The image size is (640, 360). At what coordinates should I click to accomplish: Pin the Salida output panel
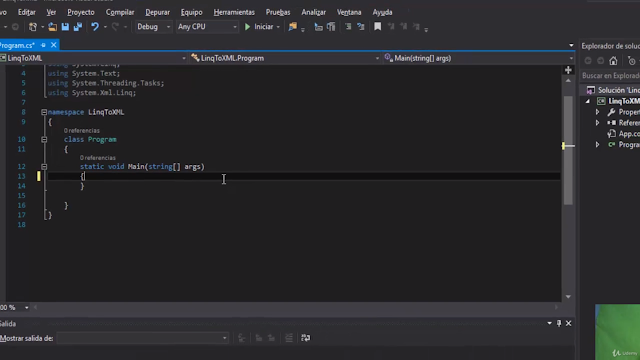[x=559, y=323]
